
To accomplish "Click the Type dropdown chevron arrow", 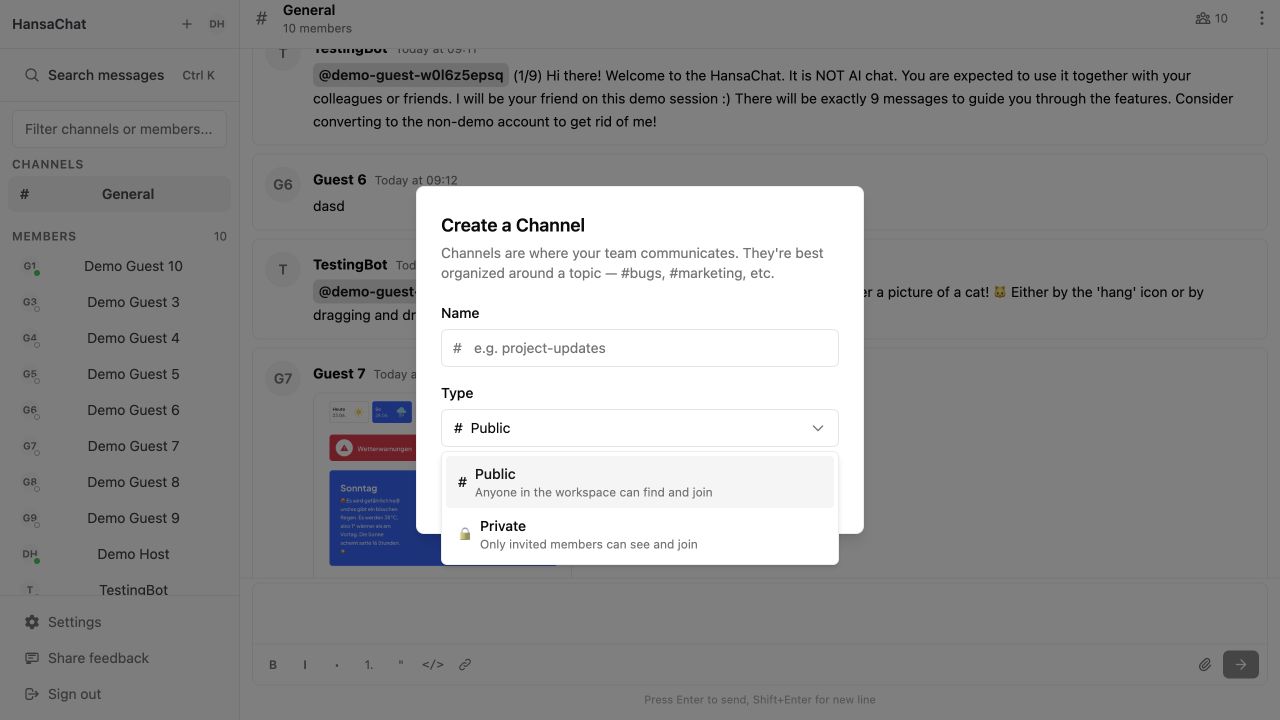I will pos(818,428).
